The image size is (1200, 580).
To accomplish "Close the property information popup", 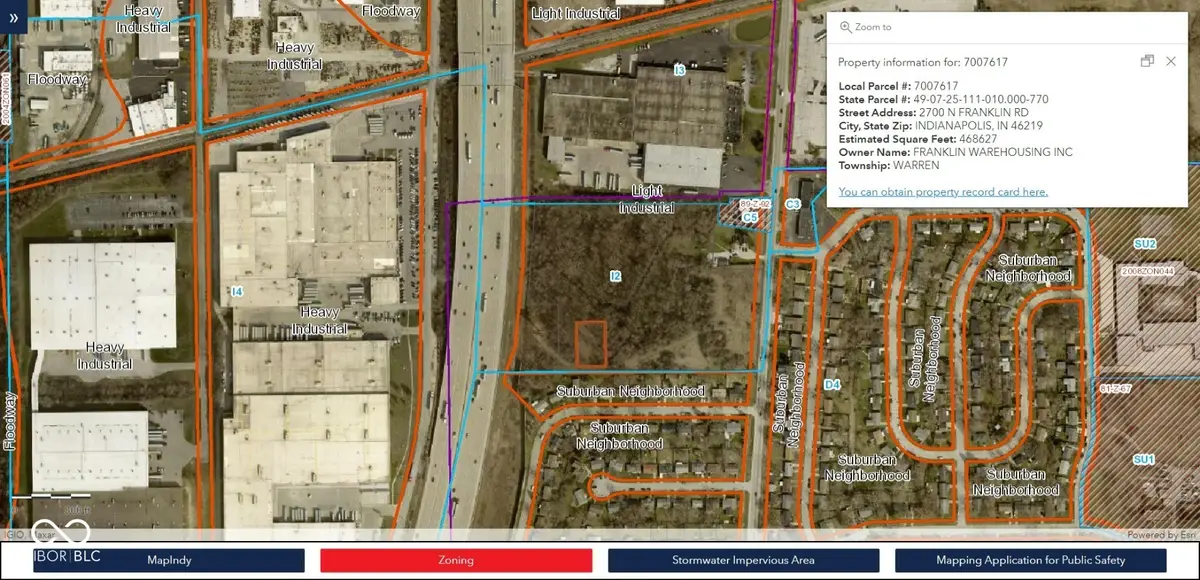I will coord(1171,62).
